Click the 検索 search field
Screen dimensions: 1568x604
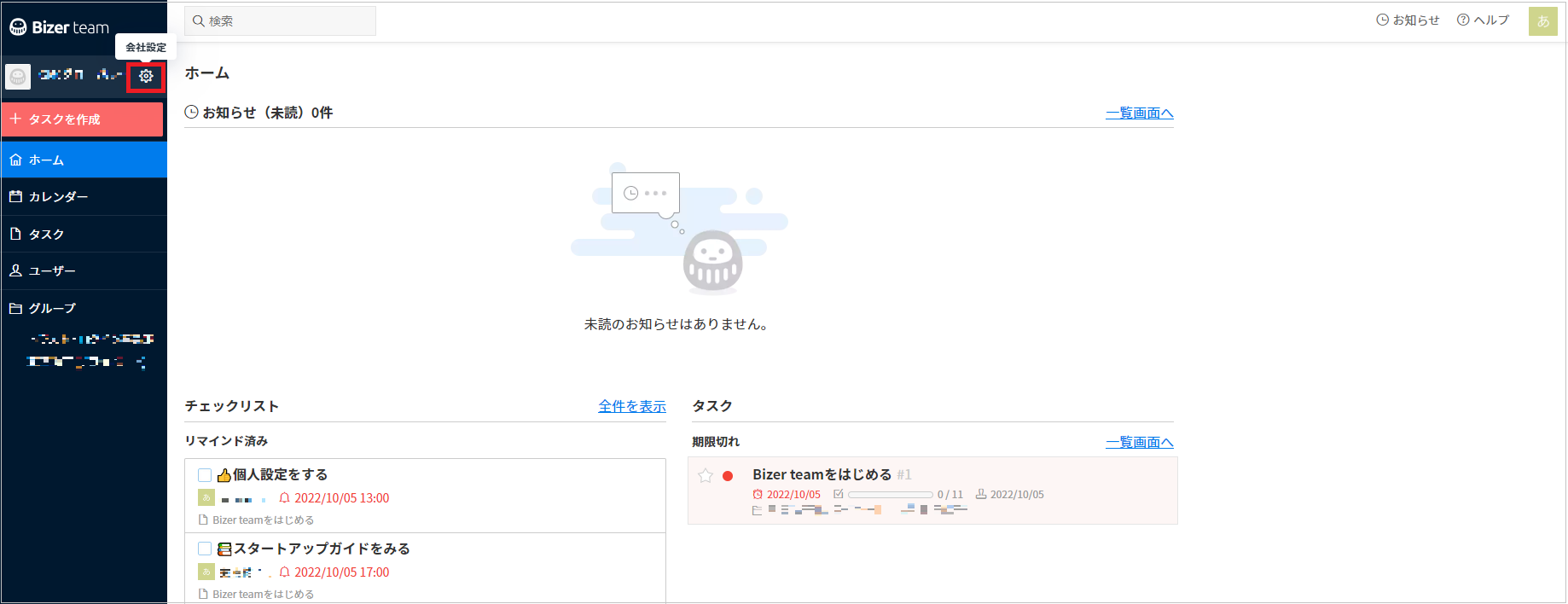280,21
